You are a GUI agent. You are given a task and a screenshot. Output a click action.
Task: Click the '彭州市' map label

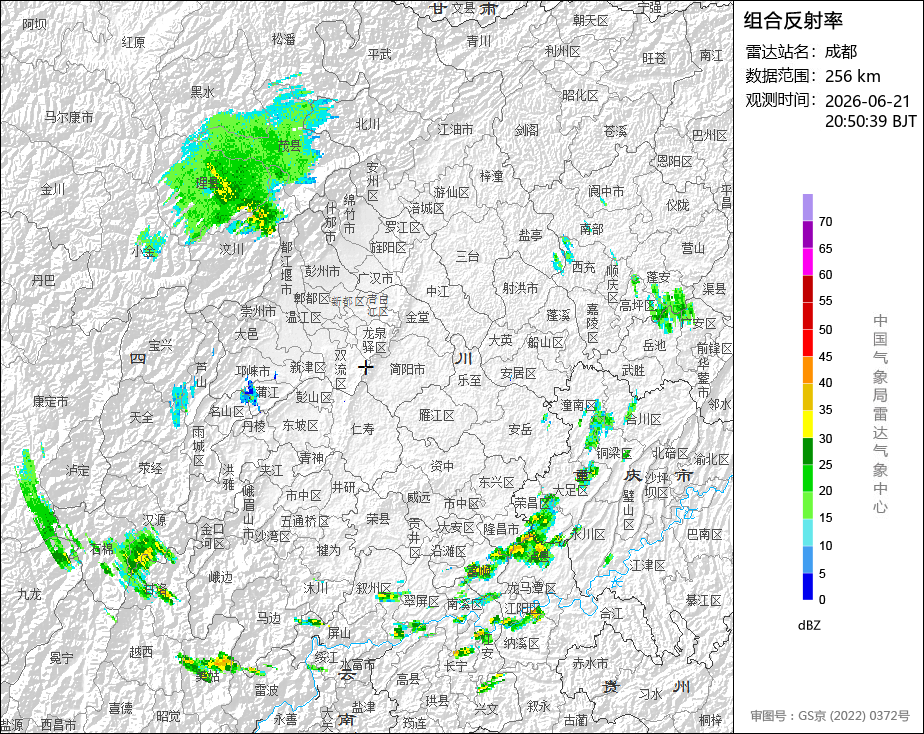click(x=322, y=271)
